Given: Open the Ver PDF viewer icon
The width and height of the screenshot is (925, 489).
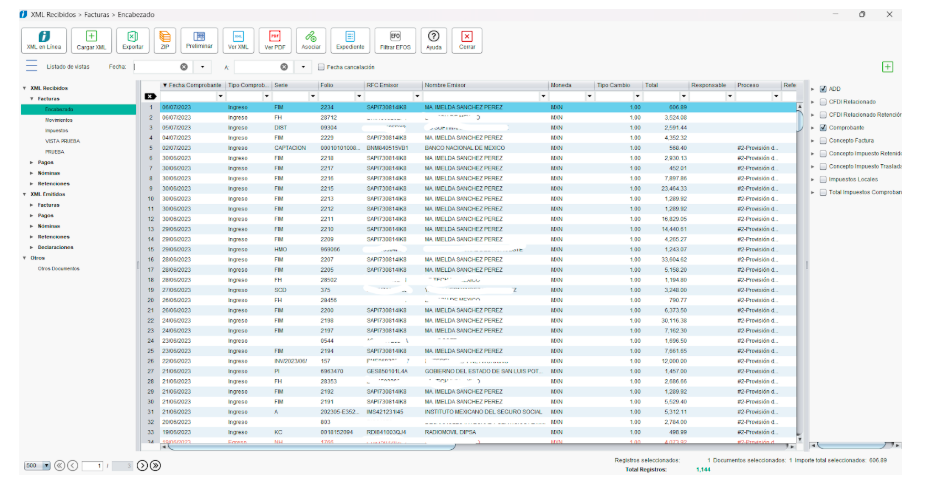Looking at the screenshot, I should 275,39.
